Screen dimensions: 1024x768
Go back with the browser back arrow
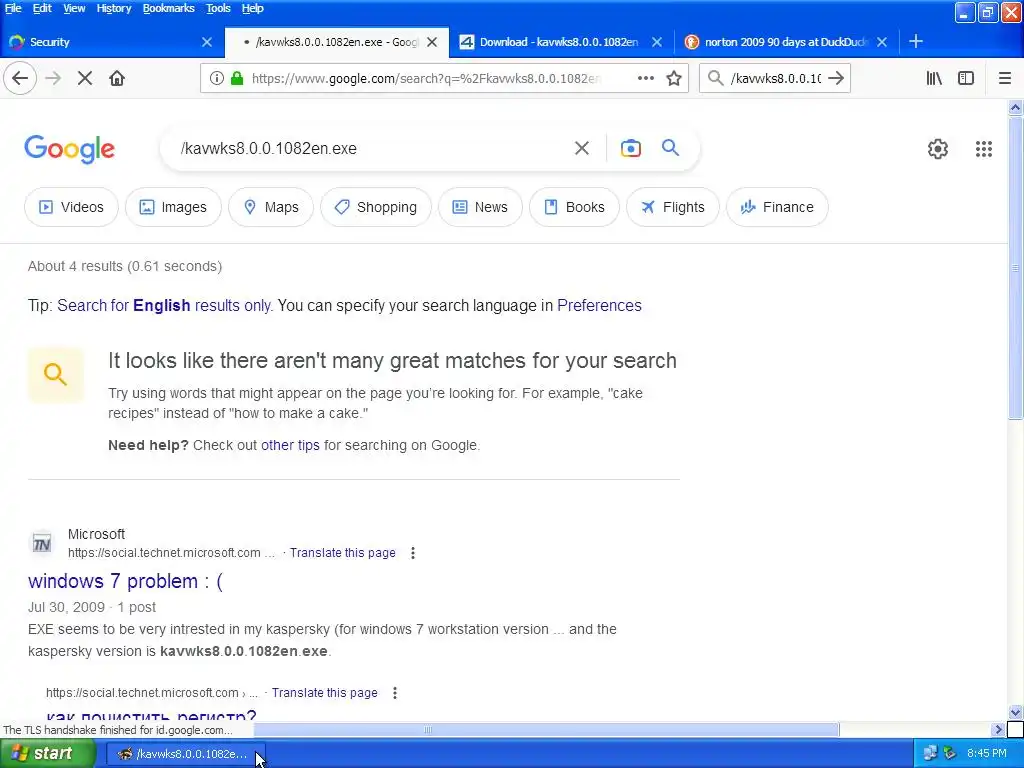[20, 78]
